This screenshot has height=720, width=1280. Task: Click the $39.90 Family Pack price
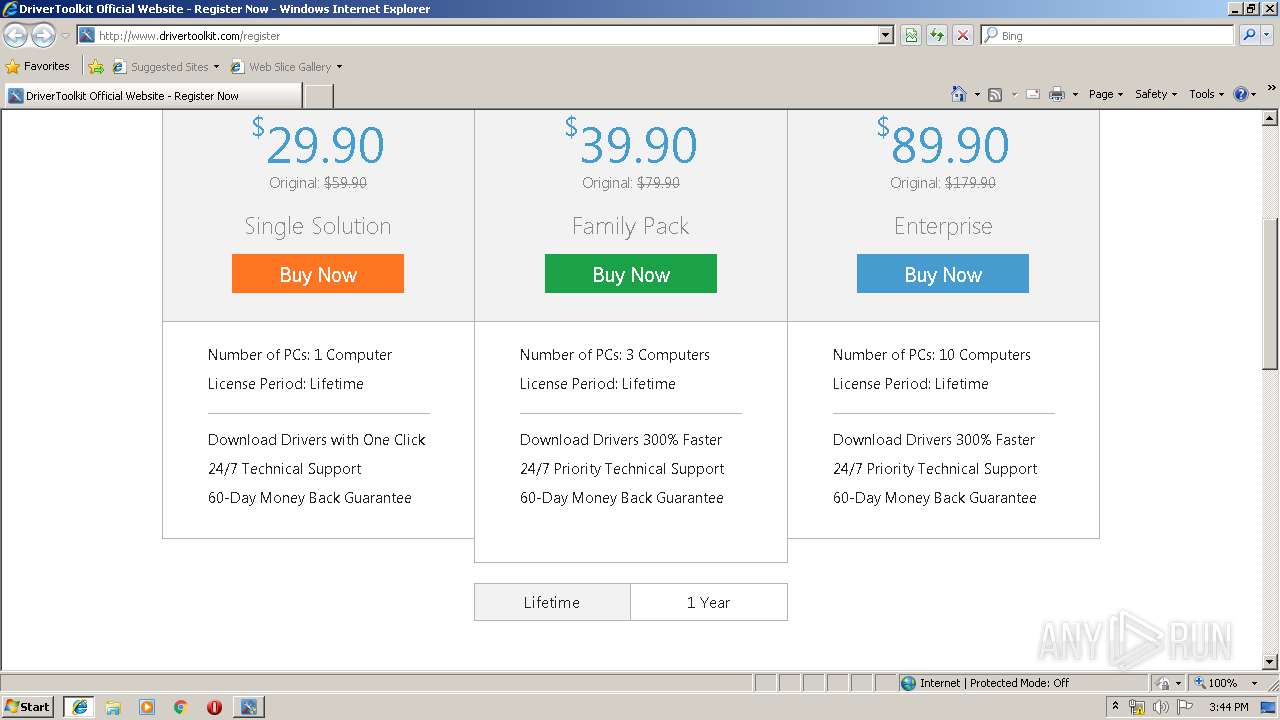[x=631, y=143]
